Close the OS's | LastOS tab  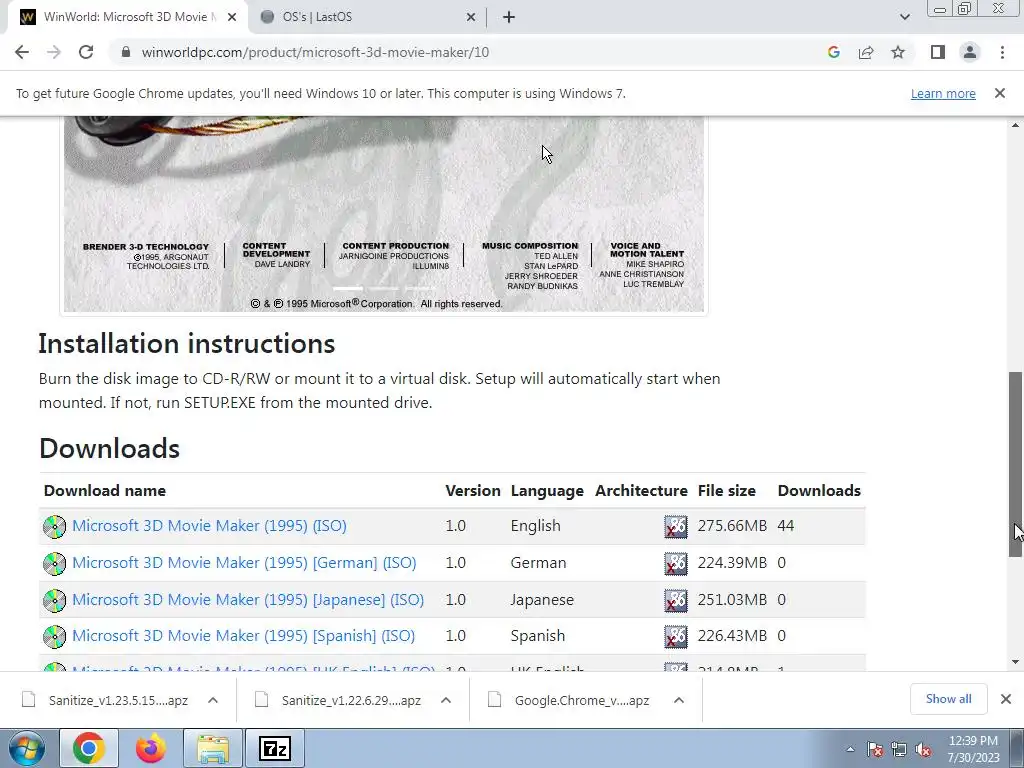[x=471, y=17]
